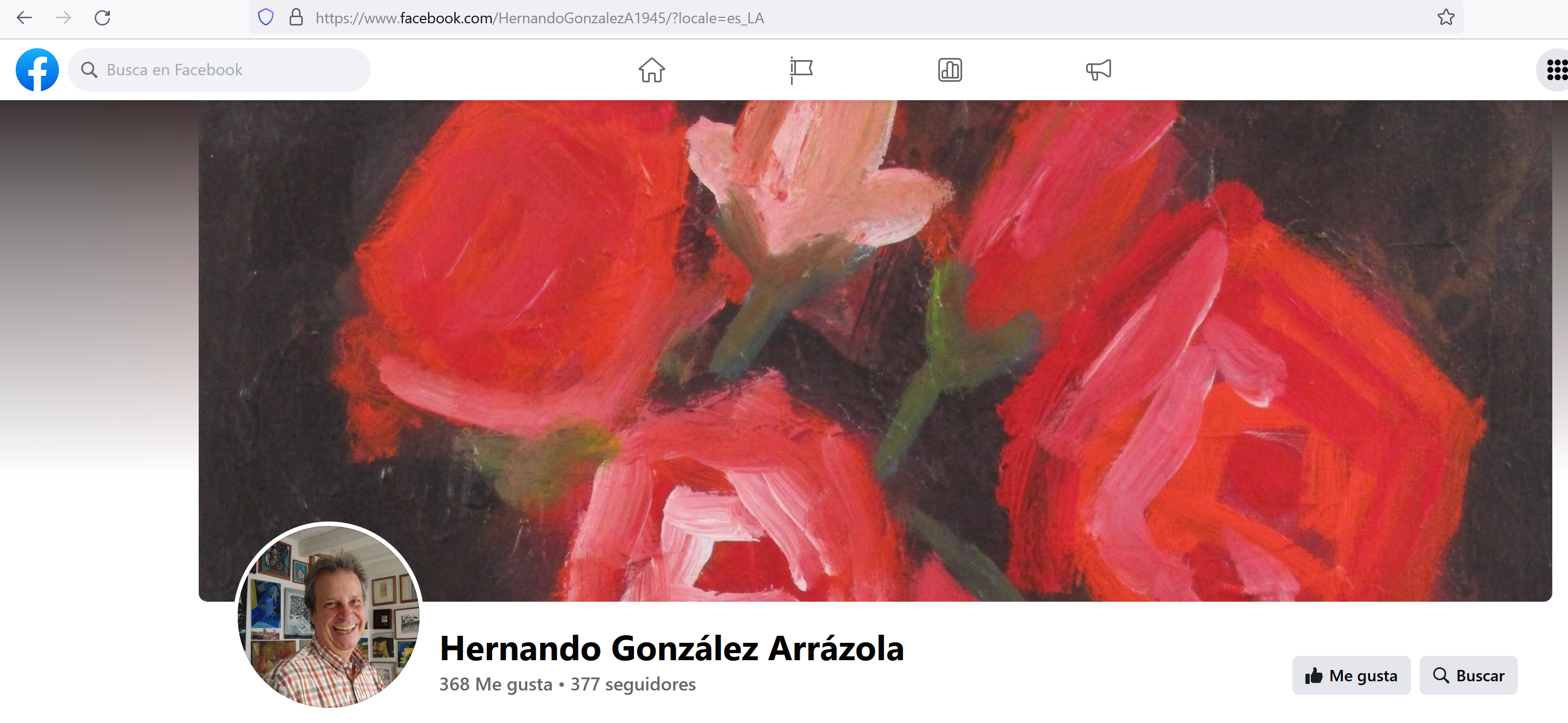Open the insights chart icon
The width and height of the screenshot is (1568, 723).
[950, 70]
